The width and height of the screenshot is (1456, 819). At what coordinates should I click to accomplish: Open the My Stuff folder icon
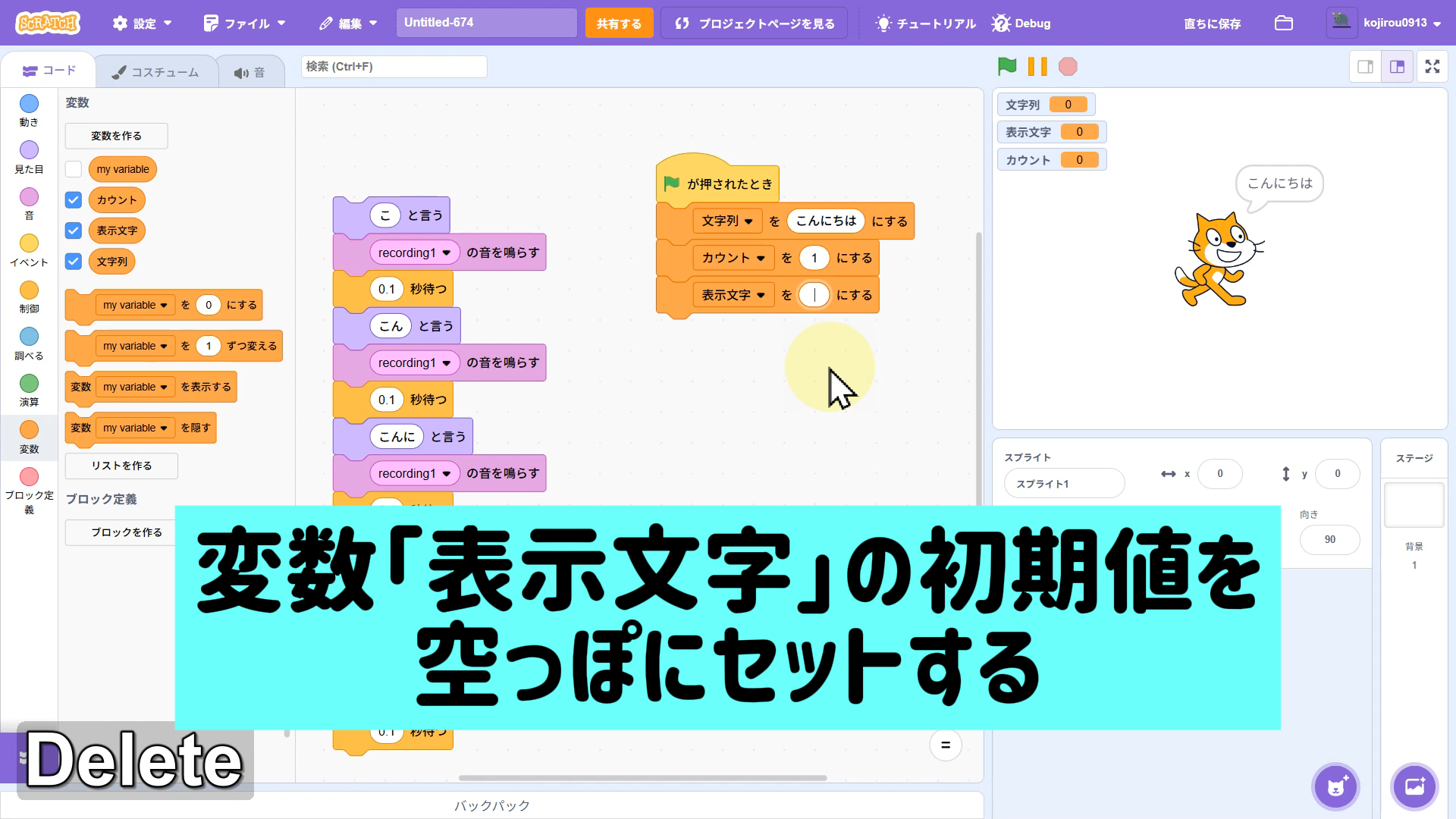[x=1283, y=23]
